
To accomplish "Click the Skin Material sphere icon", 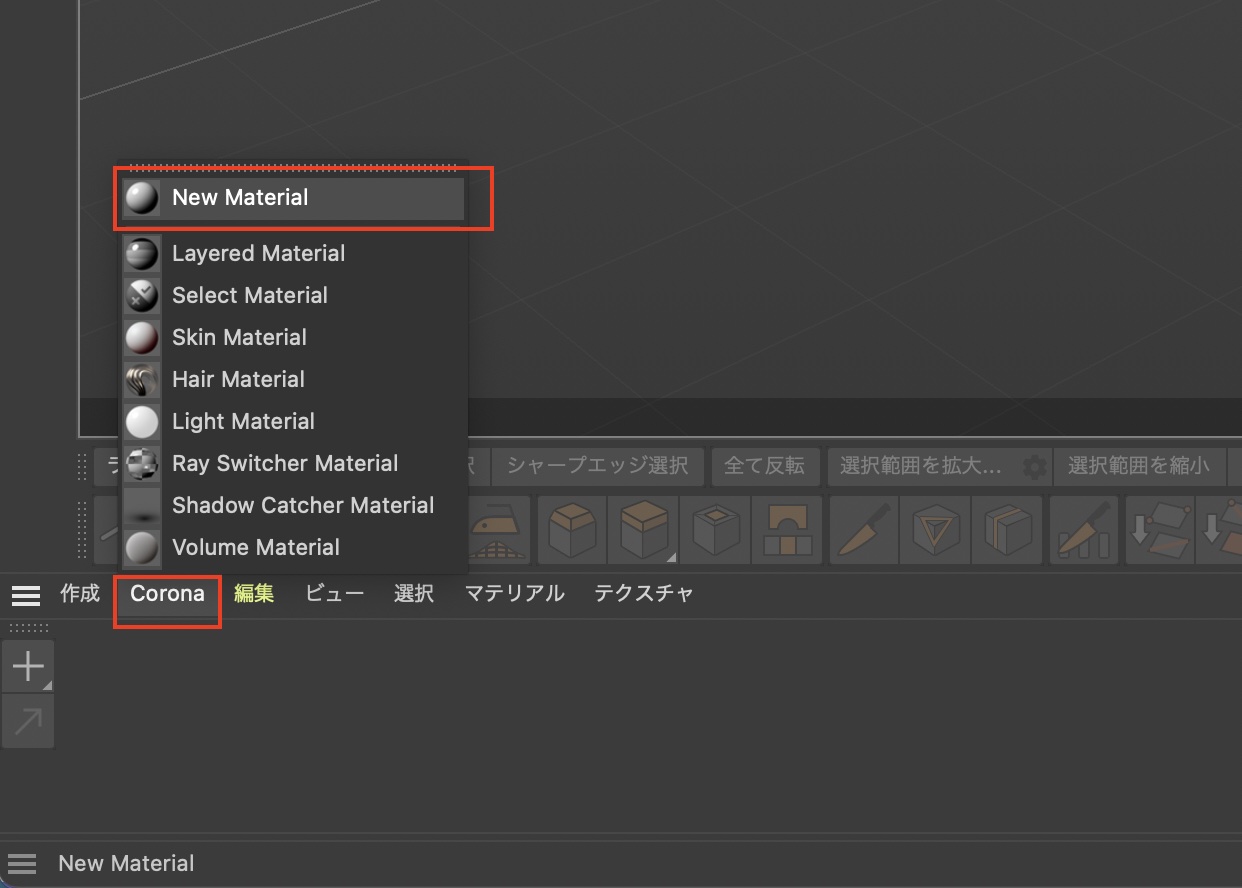I will 142,338.
